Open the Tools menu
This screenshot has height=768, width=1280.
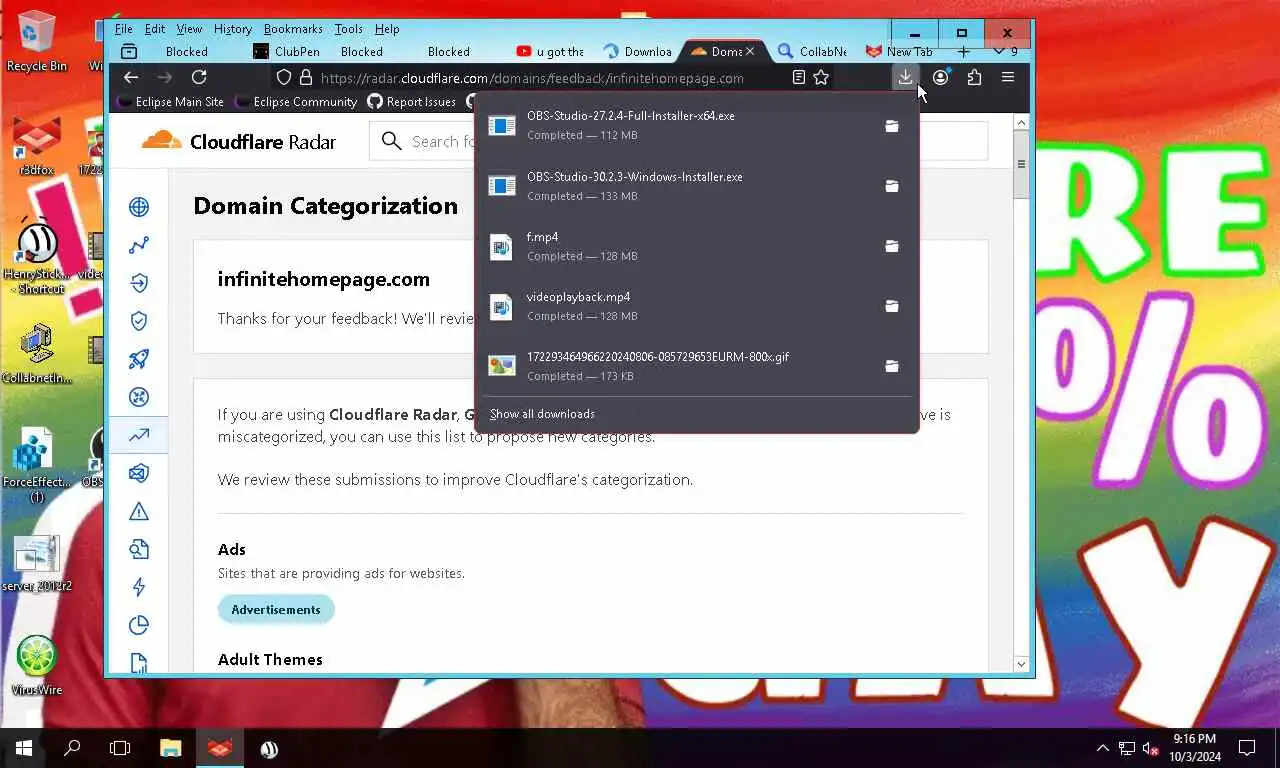pos(349,29)
